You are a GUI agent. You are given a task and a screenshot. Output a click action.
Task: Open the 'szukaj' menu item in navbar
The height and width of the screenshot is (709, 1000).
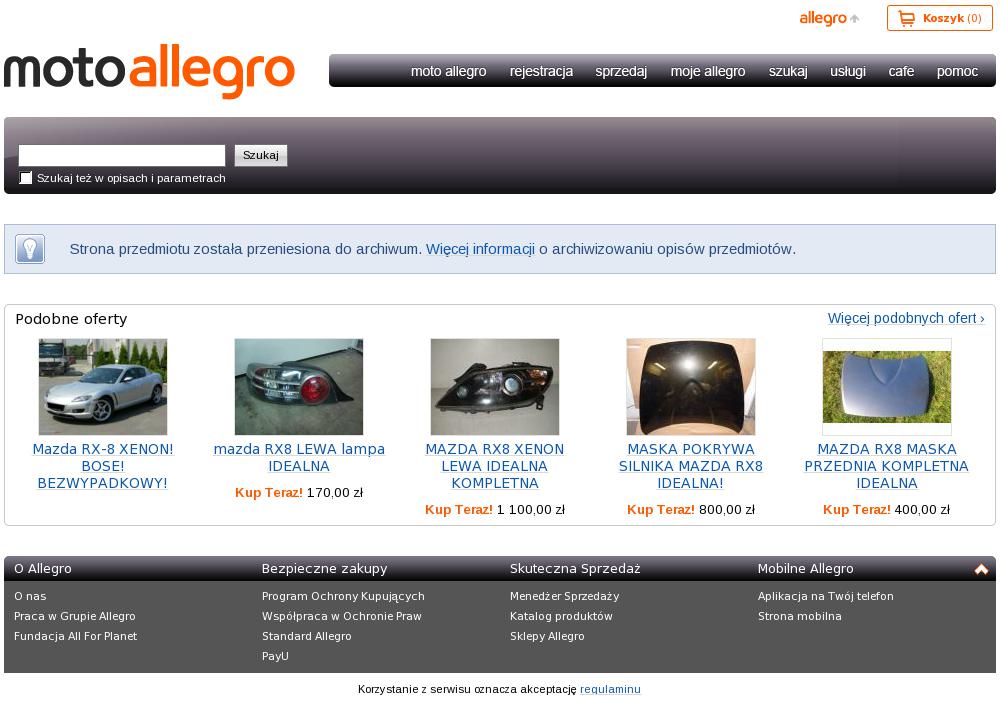(x=788, y=71)
